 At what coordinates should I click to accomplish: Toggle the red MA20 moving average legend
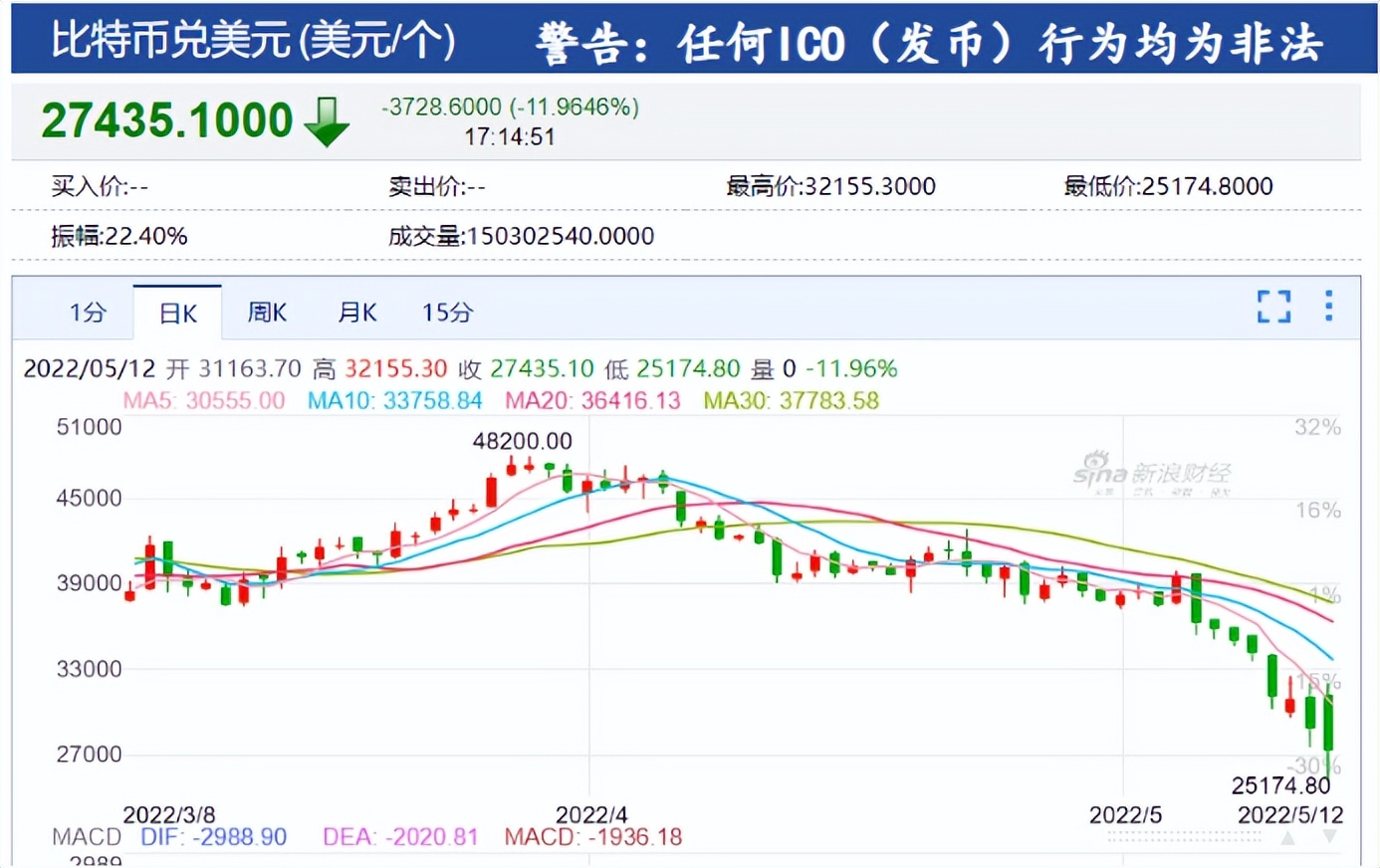click(x=592, y=401)
